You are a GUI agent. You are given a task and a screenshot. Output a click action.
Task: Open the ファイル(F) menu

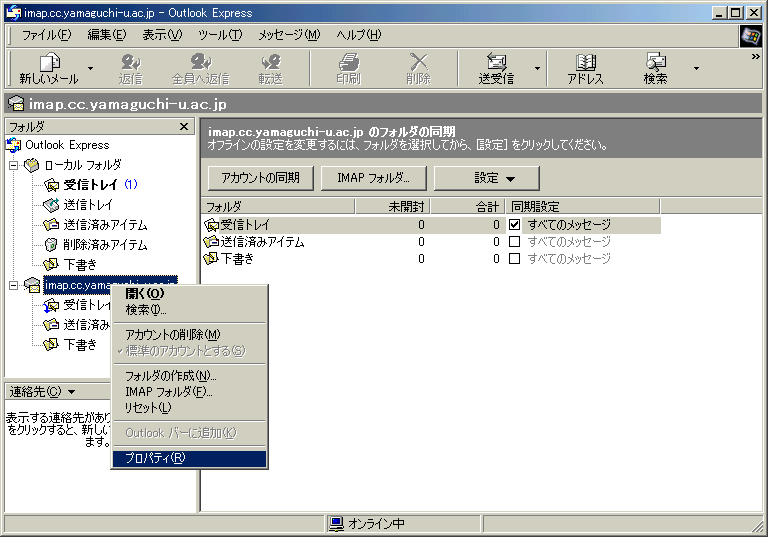(x=47, y=35)
